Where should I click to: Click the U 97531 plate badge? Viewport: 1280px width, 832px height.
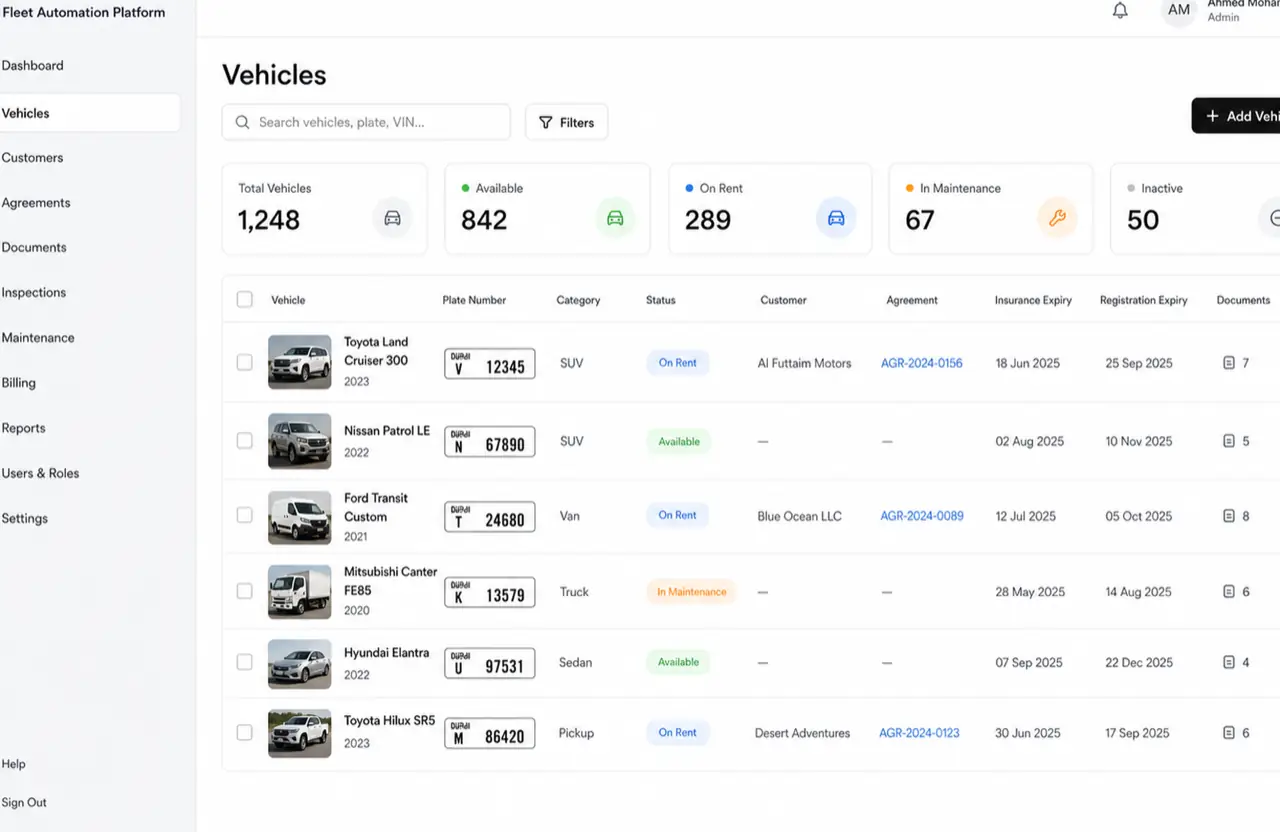(490, 663)
